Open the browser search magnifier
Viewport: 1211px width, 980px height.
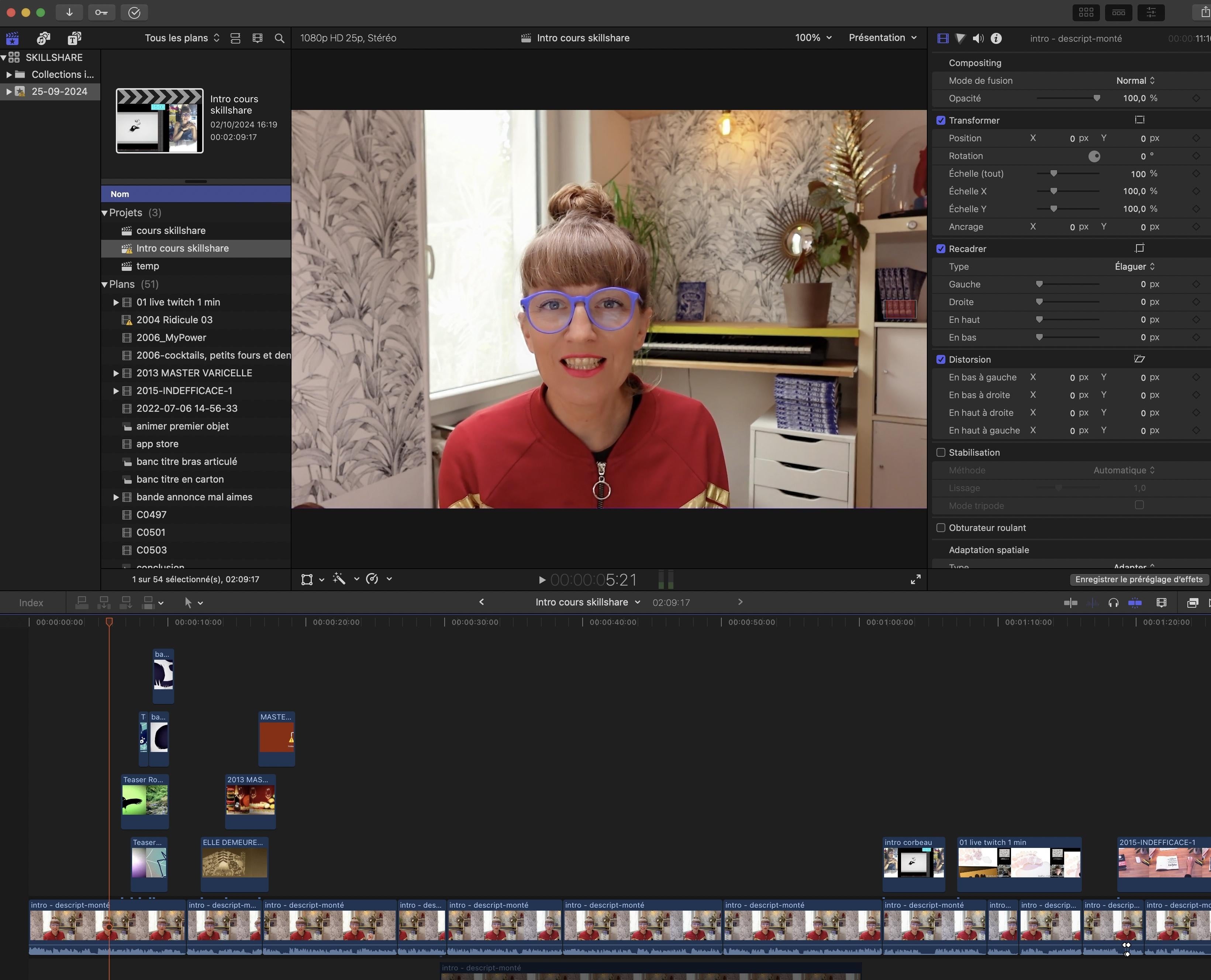[x=279, y=38]
